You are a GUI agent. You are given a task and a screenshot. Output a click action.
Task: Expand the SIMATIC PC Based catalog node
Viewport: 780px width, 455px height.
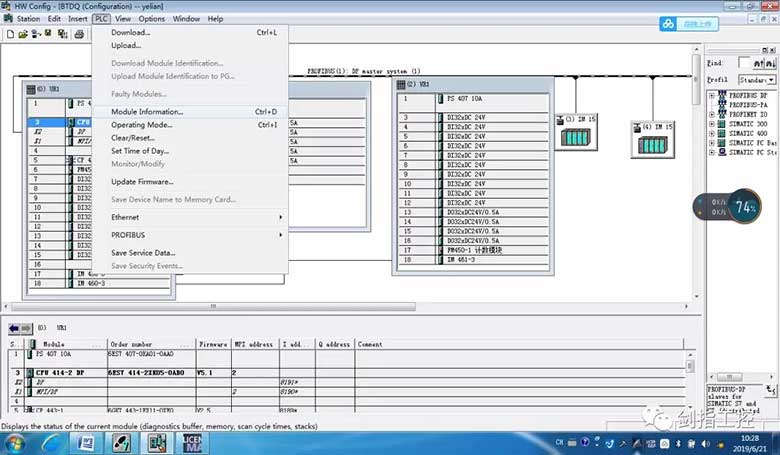coord(712,143)
